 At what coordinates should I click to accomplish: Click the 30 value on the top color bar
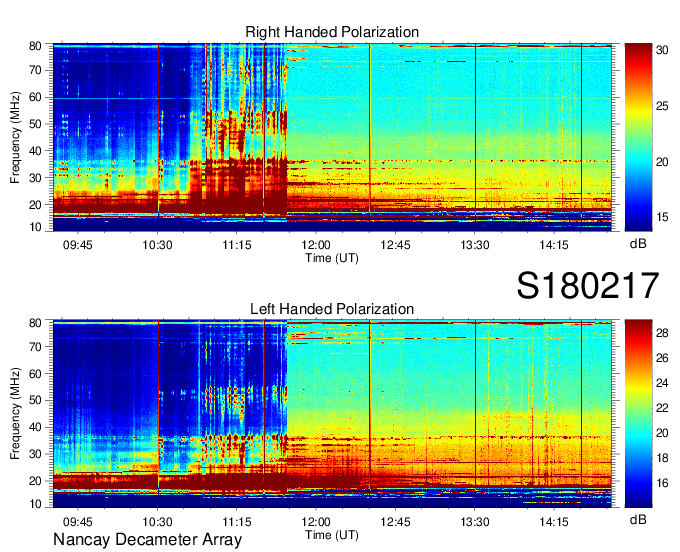[662, 50]
